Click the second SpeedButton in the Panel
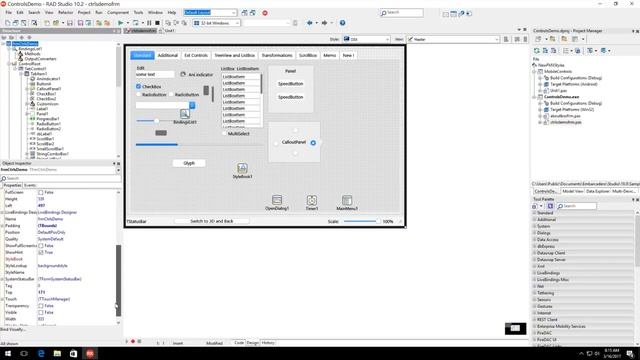The image size is (640, 360). 291,97
